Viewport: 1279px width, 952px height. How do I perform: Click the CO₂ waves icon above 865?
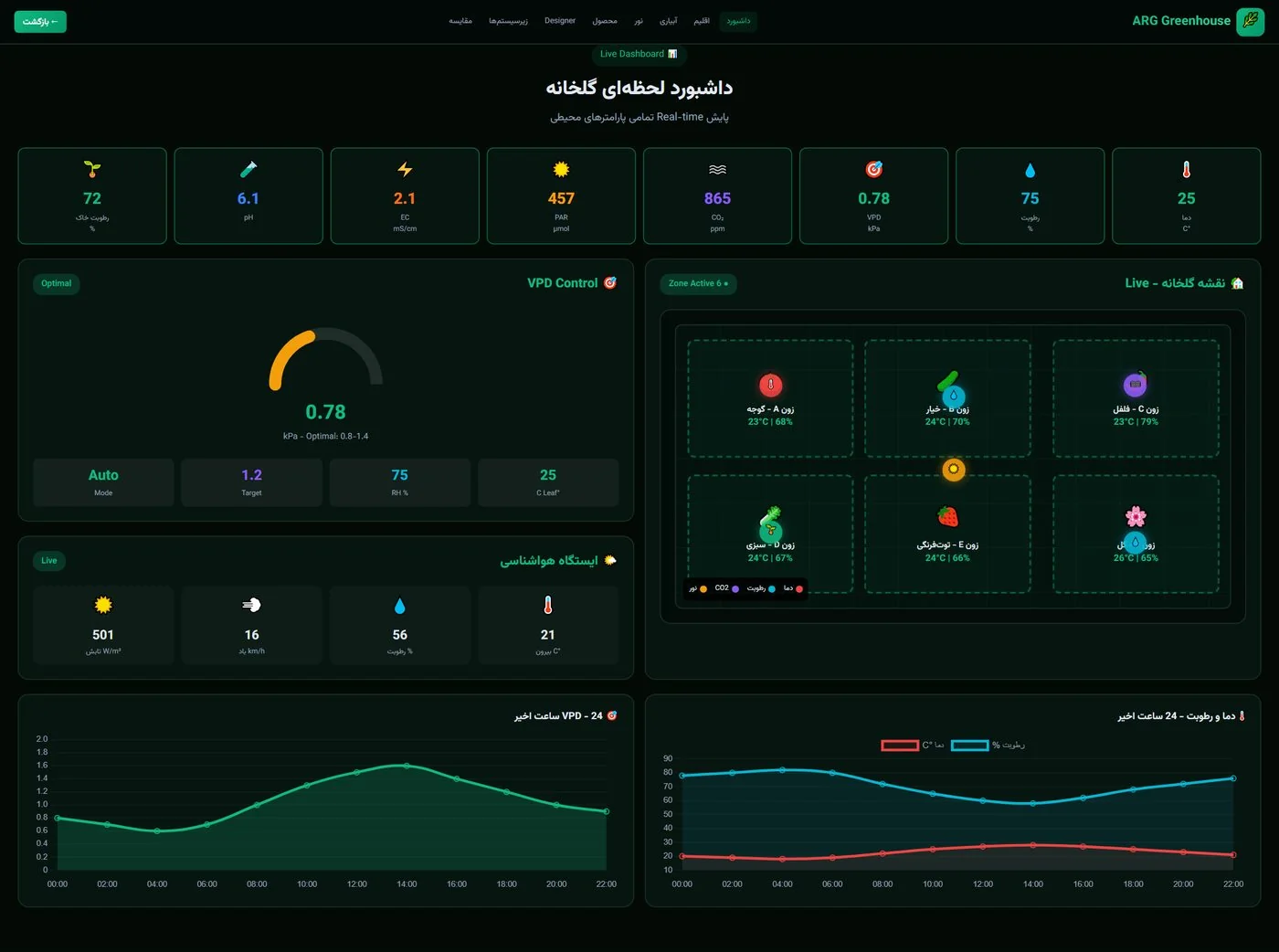pos(717,169)
